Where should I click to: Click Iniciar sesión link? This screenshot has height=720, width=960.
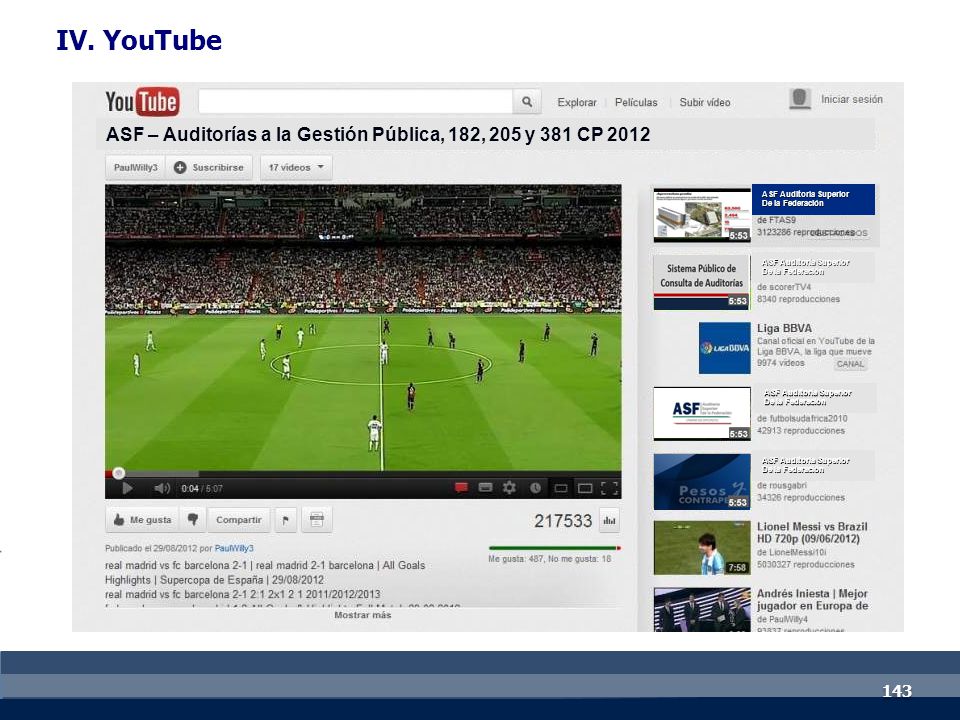(852, 99)
